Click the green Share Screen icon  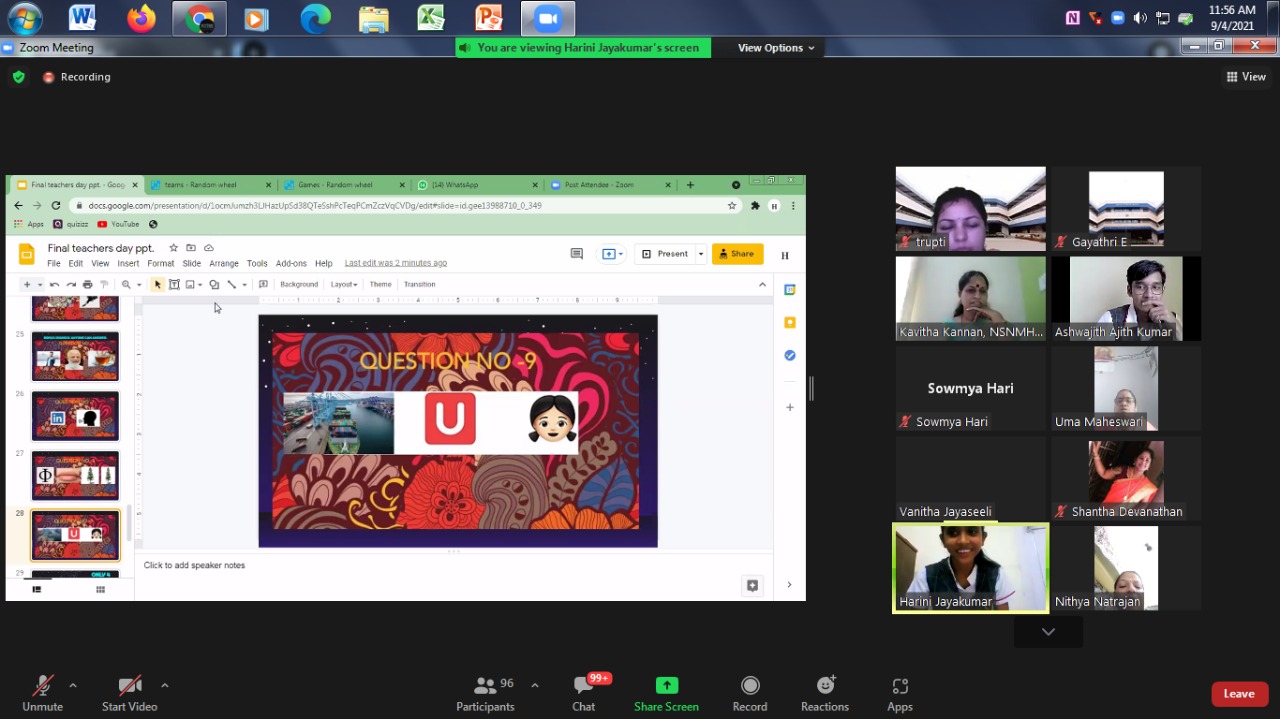coord(666,686)
